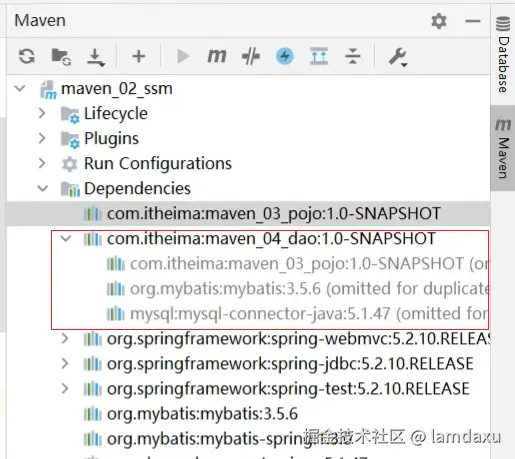Click Dependencies folder library icon
515x459 pixels.
point(70,189)
